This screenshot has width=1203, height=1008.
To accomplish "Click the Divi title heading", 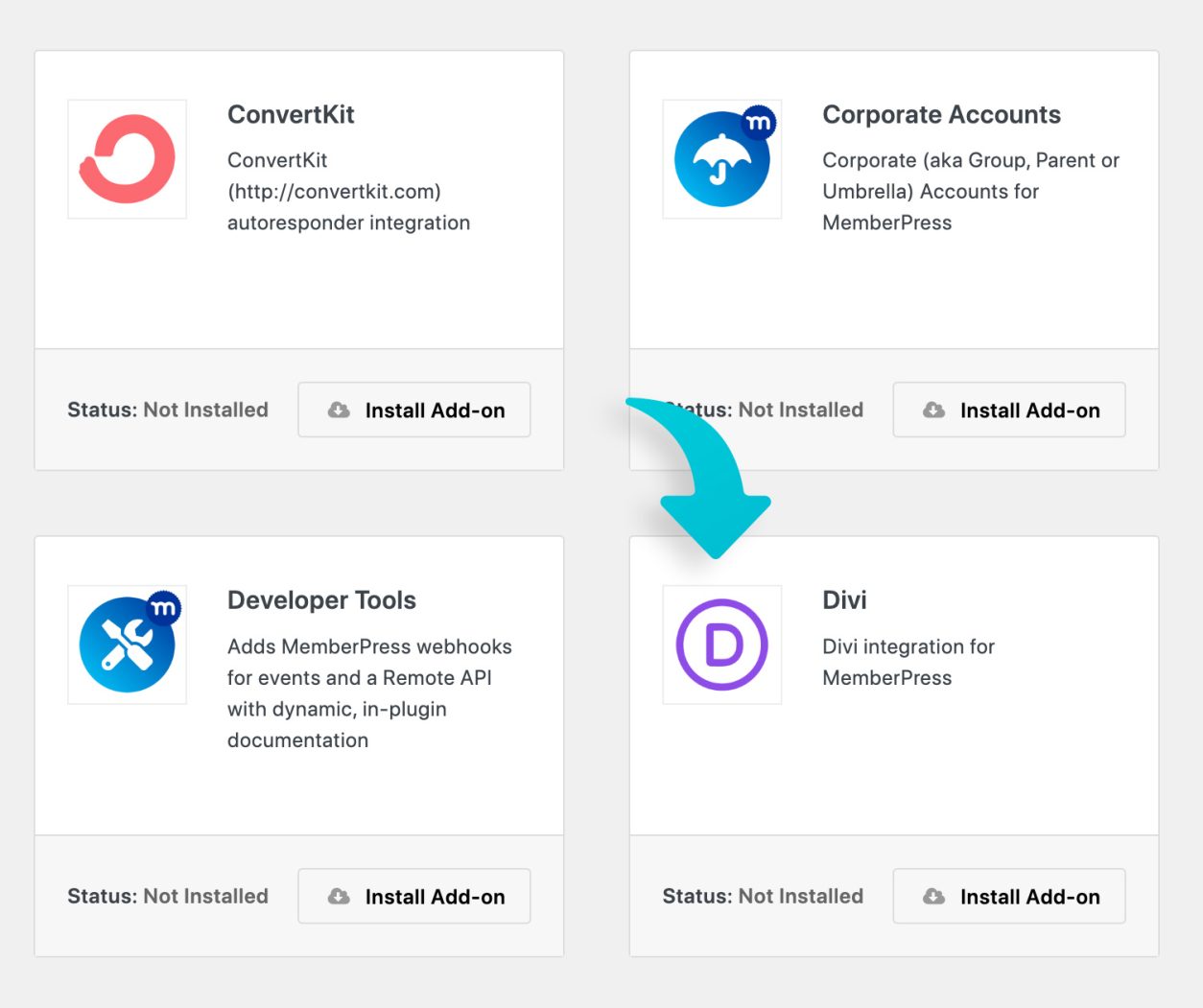I will [844, 599].
